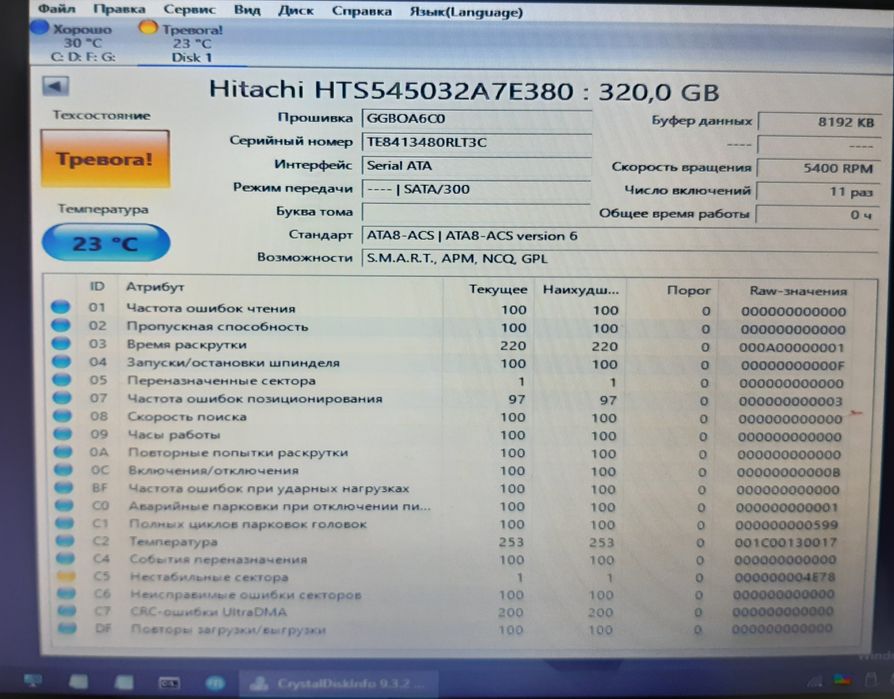Viewport: 894px width, 699px height.
Task: Click status icon for attribute 04 spindle starts
Action: (62, 361)
